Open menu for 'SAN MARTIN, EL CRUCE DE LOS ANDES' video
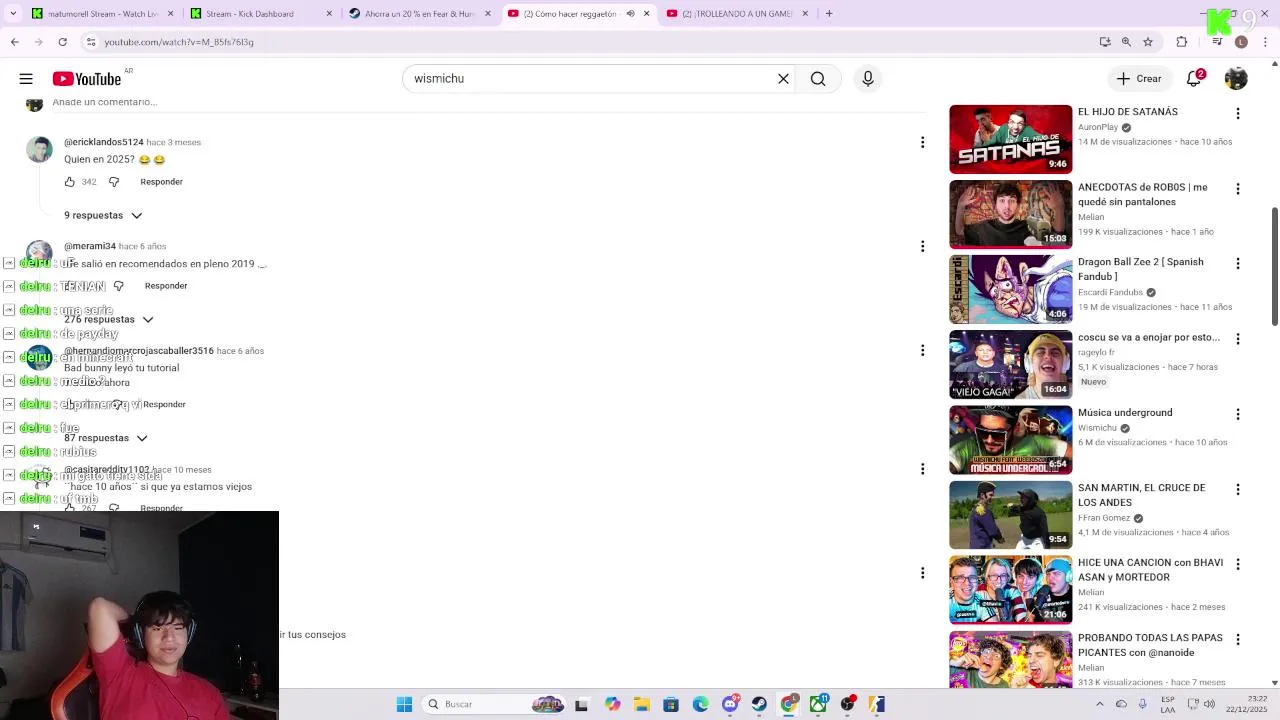Viewport: 1280px width, 720px height. pos(1238,490)
